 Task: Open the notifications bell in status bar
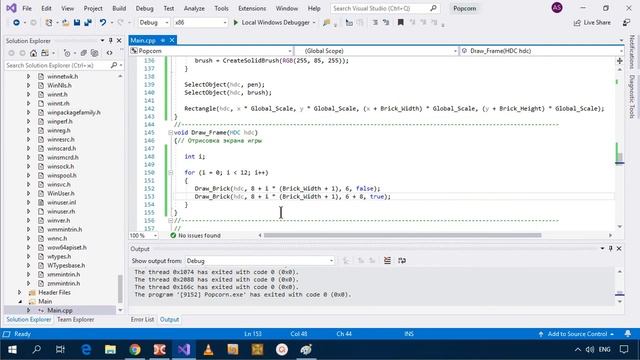628,334
